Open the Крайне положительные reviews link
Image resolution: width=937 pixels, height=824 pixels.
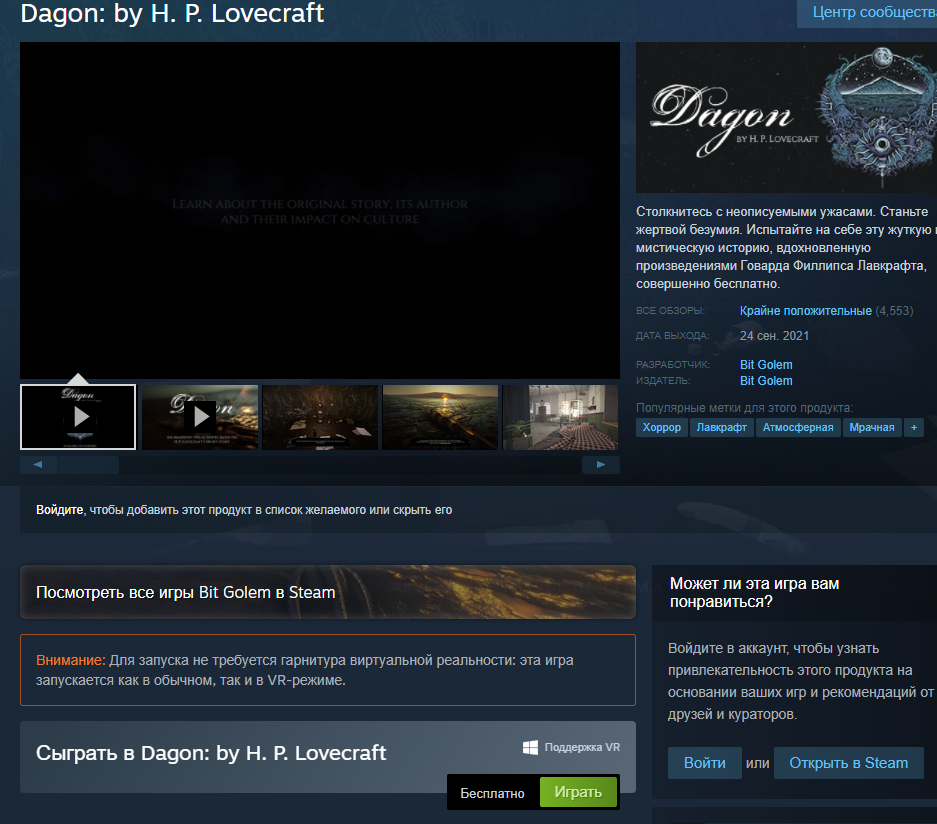coord(806,311)
